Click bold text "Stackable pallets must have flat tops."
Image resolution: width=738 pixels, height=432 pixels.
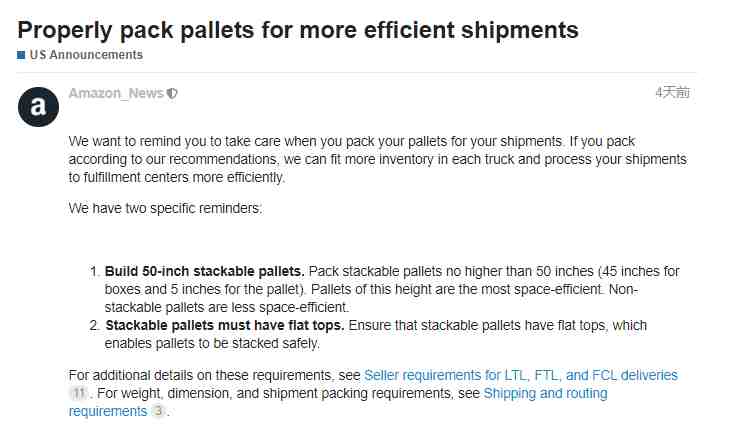tap(225, 325)
